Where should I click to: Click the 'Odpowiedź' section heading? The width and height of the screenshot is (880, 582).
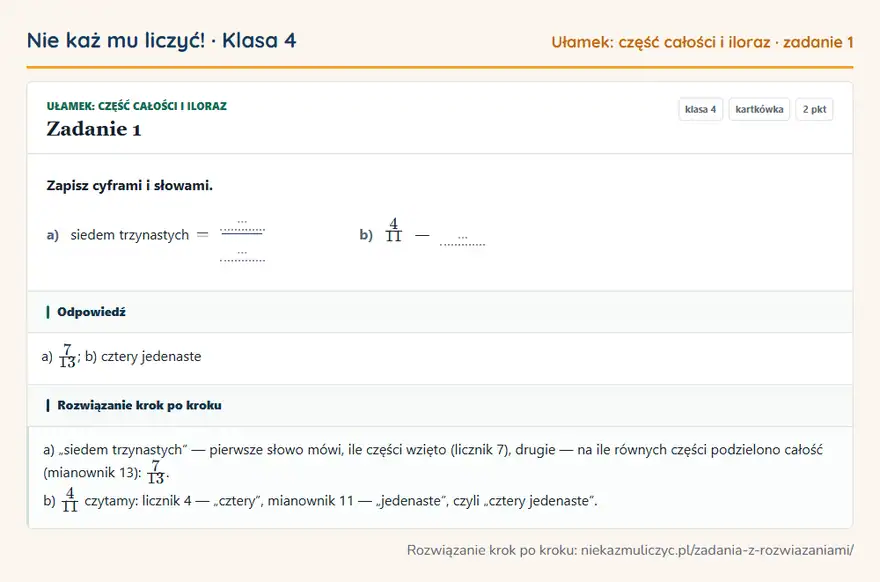pos(91,312)
